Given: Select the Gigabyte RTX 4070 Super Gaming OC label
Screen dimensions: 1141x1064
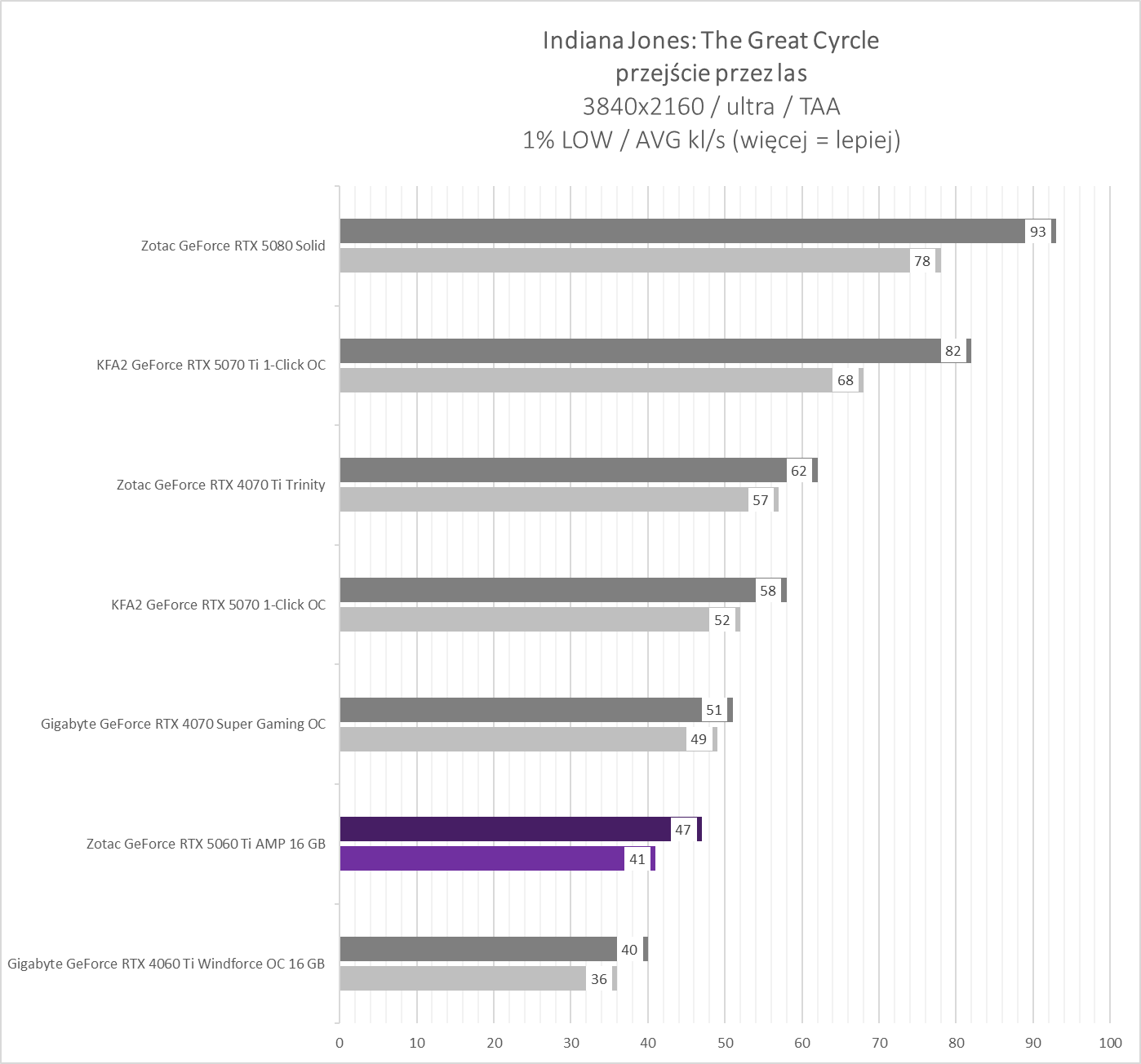Looking at the screenshot, I should (x=183, y=724).
